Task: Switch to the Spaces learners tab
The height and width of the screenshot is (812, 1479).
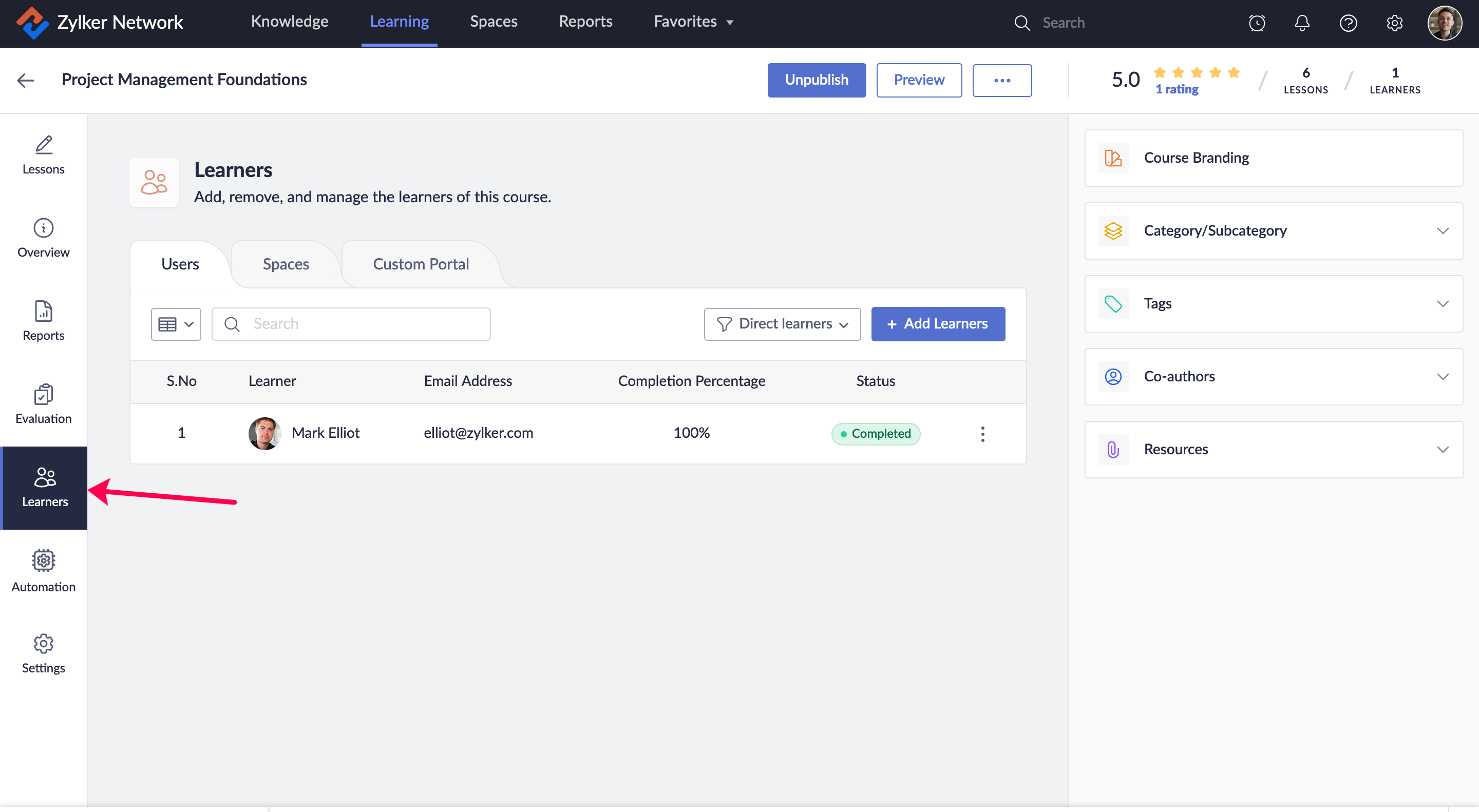Action: 286,264
